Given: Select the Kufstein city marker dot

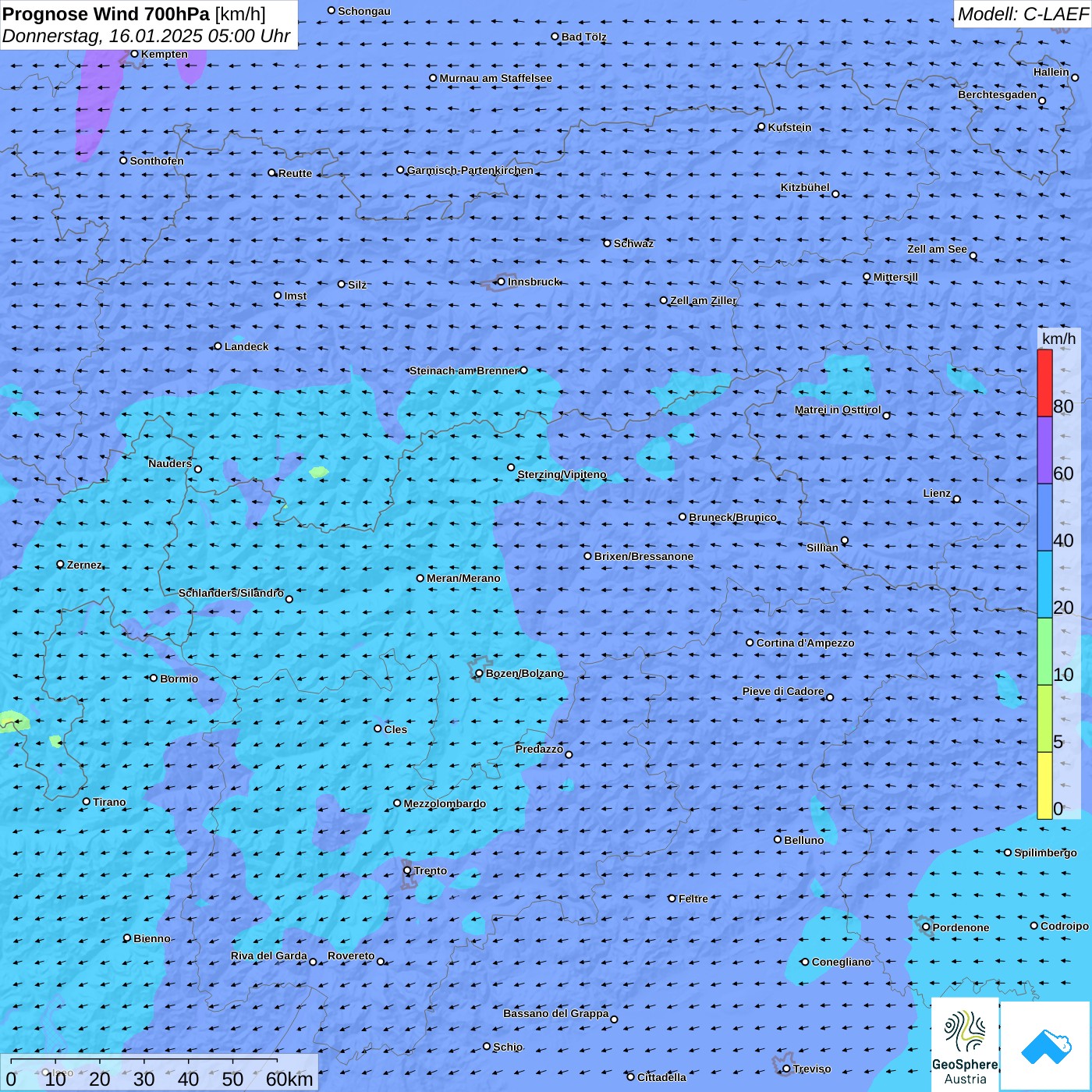Looking at the screenshot, I should [x=761, y=127].
